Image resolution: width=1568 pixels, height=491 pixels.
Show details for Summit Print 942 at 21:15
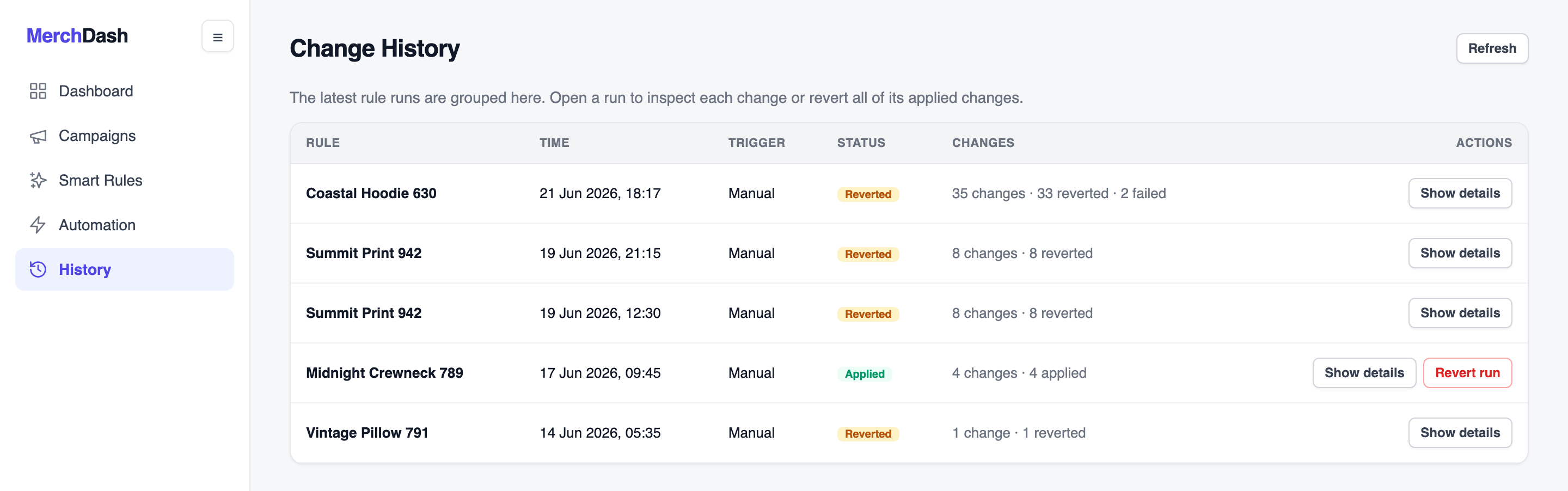click(1460, 253)
